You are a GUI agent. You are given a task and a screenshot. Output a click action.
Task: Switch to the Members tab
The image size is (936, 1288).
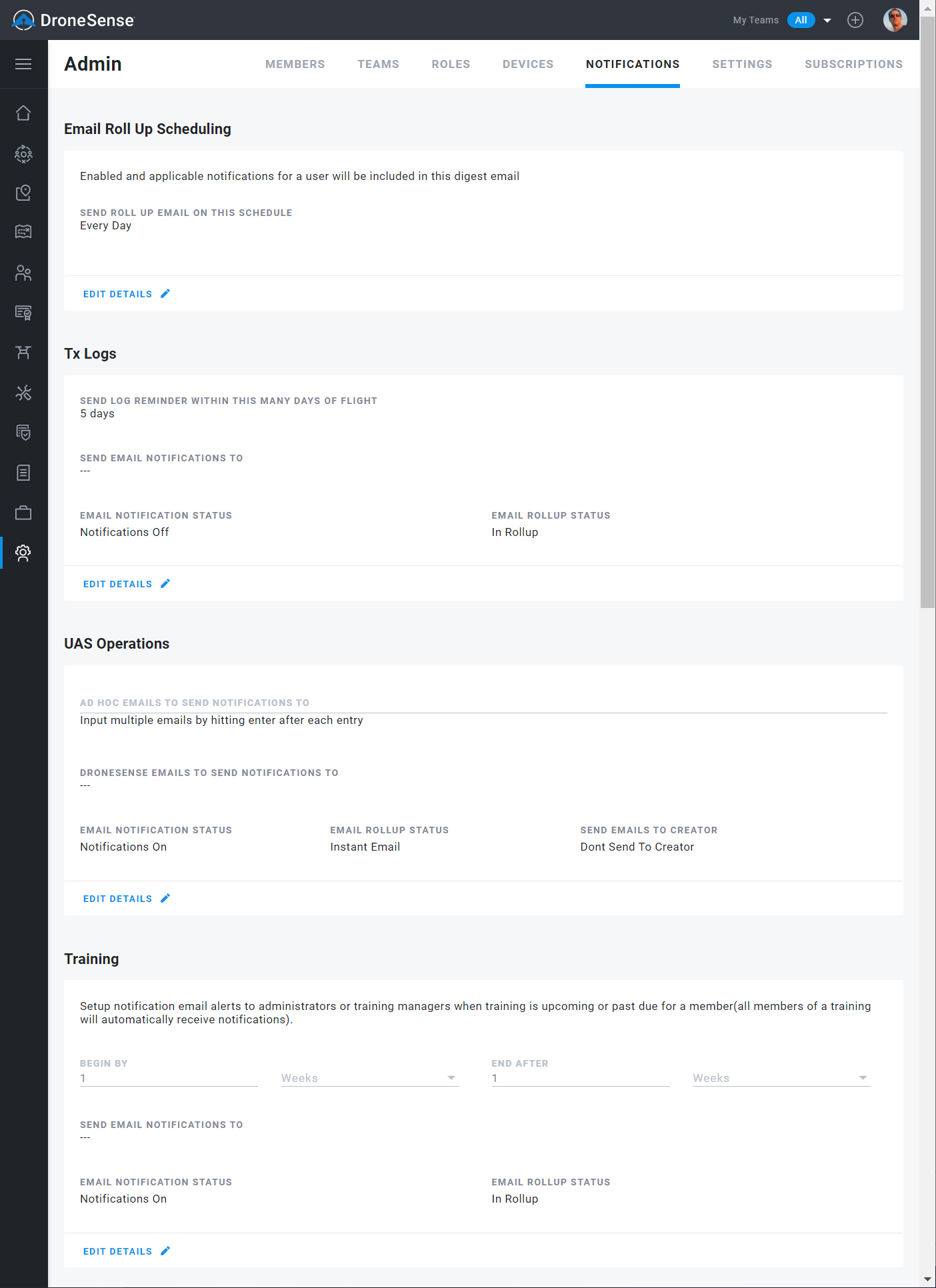[295, 64]
